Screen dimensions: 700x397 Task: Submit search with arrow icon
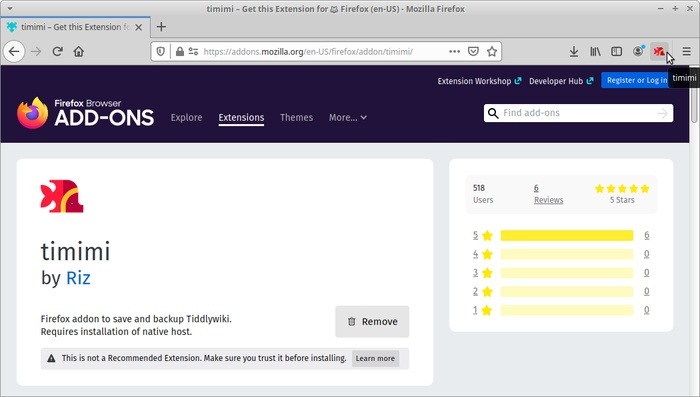[x=663, y=113]
